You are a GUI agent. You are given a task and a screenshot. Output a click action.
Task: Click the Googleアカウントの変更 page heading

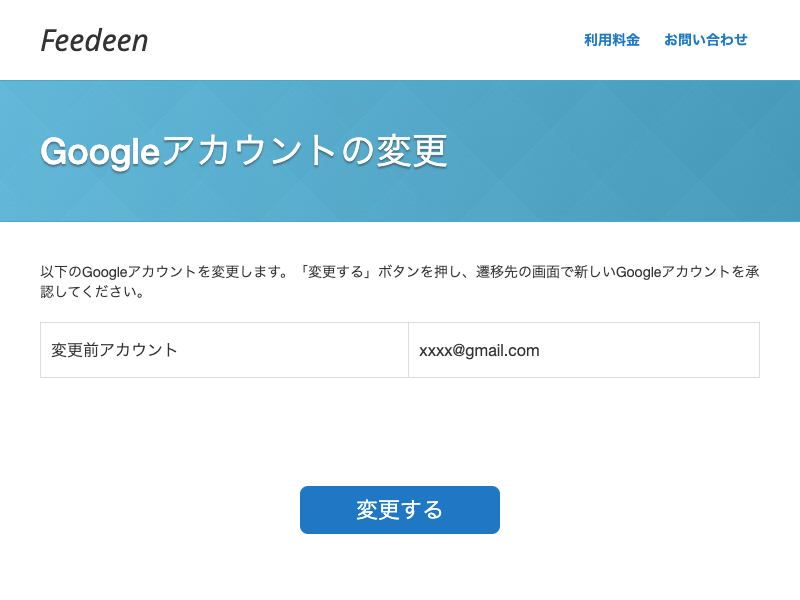pos(244,152)
